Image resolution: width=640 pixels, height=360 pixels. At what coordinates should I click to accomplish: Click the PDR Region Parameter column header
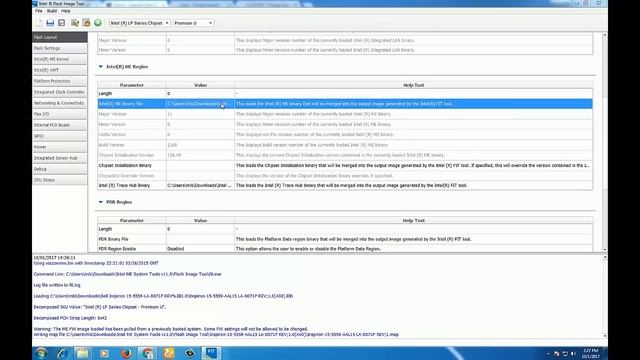point(132,220)
